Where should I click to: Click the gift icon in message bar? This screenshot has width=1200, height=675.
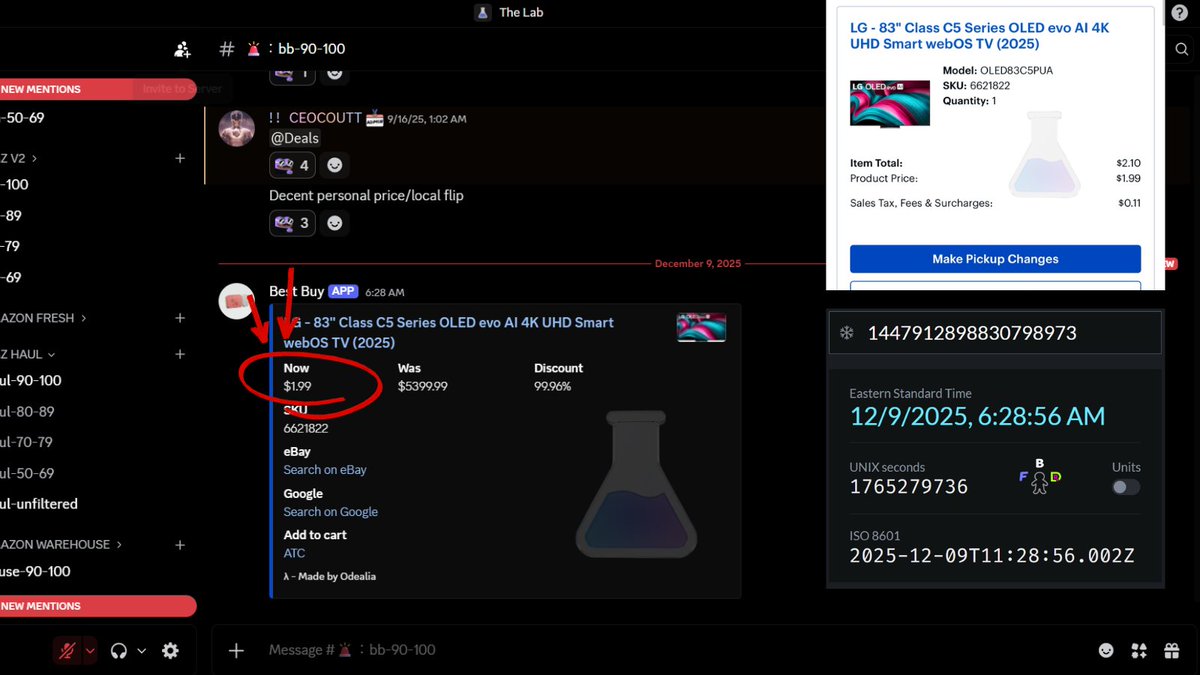click(x=1172, y=651)
